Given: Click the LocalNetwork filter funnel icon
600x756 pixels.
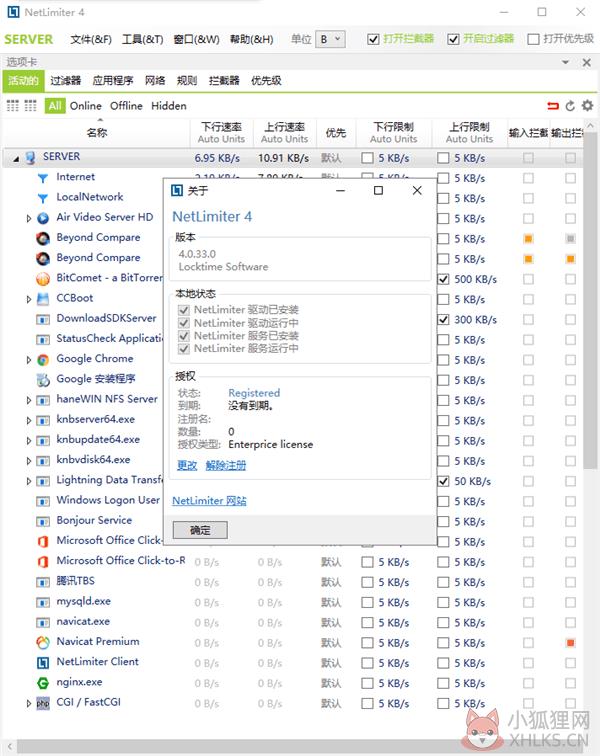Looking at the screenshot, I should pos(43,198).
